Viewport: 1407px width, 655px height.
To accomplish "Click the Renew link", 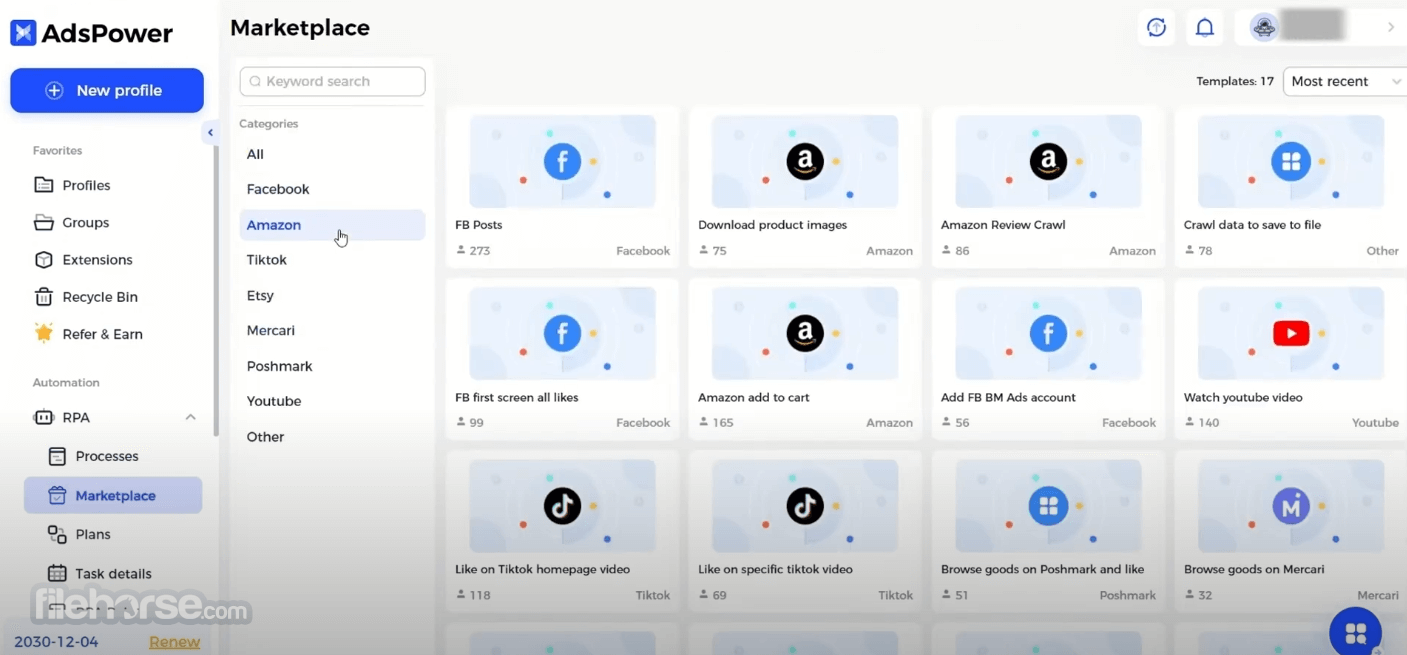I will 175,642.
